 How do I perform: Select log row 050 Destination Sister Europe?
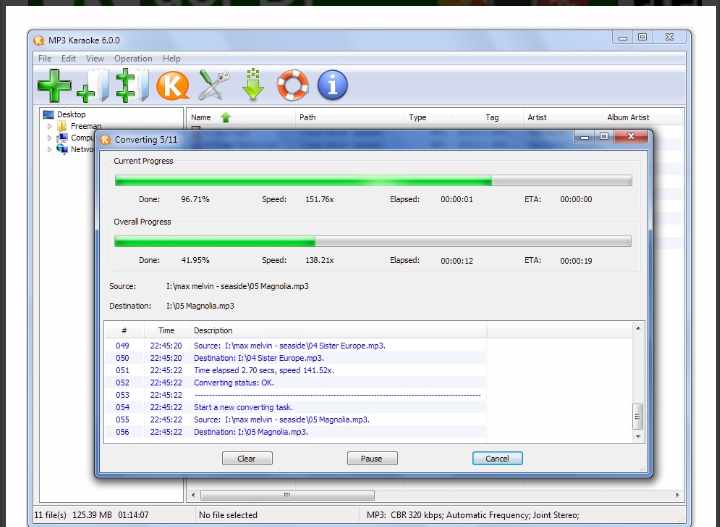tap(296, 358)
